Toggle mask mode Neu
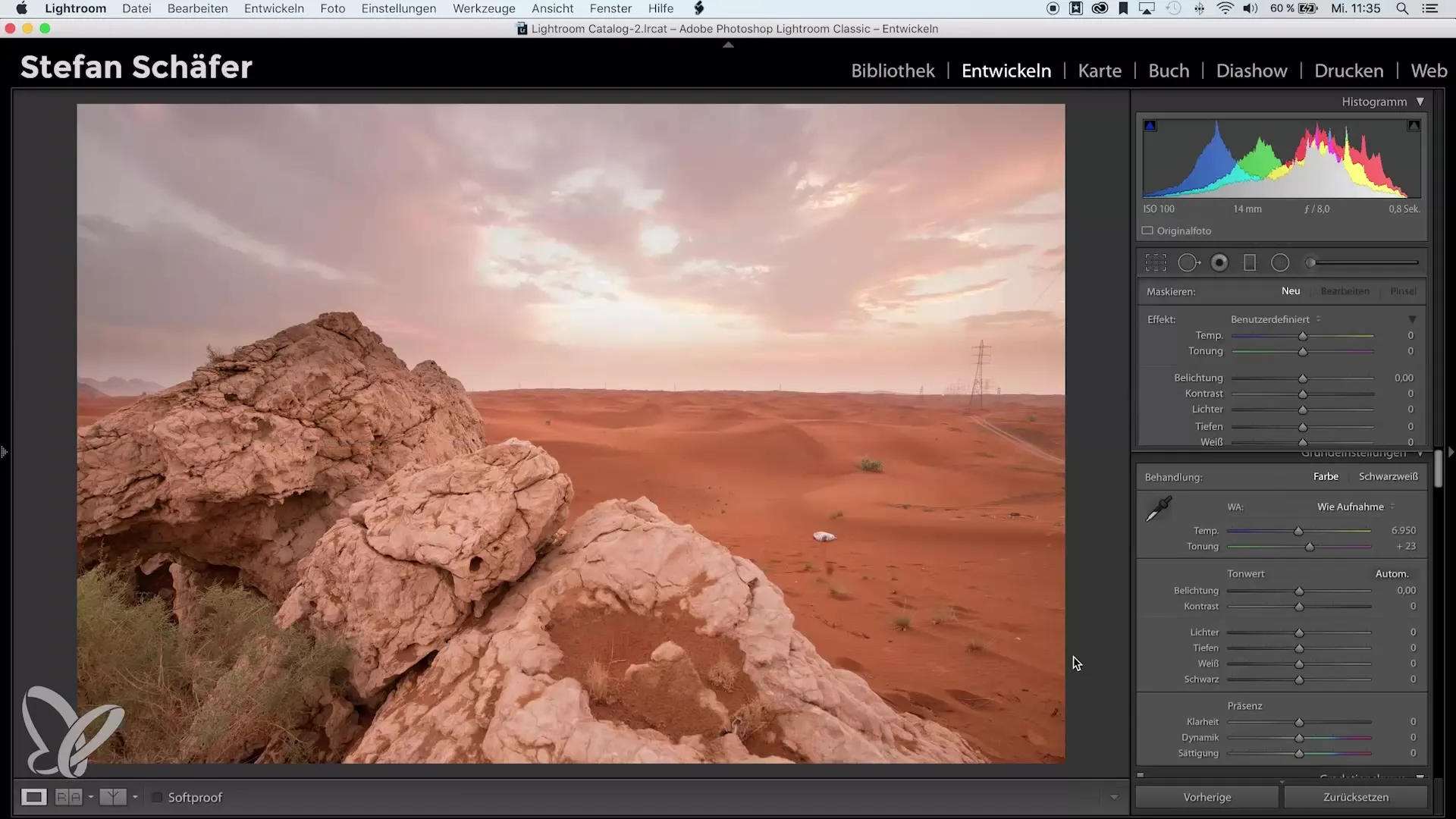 point(1291,291)
